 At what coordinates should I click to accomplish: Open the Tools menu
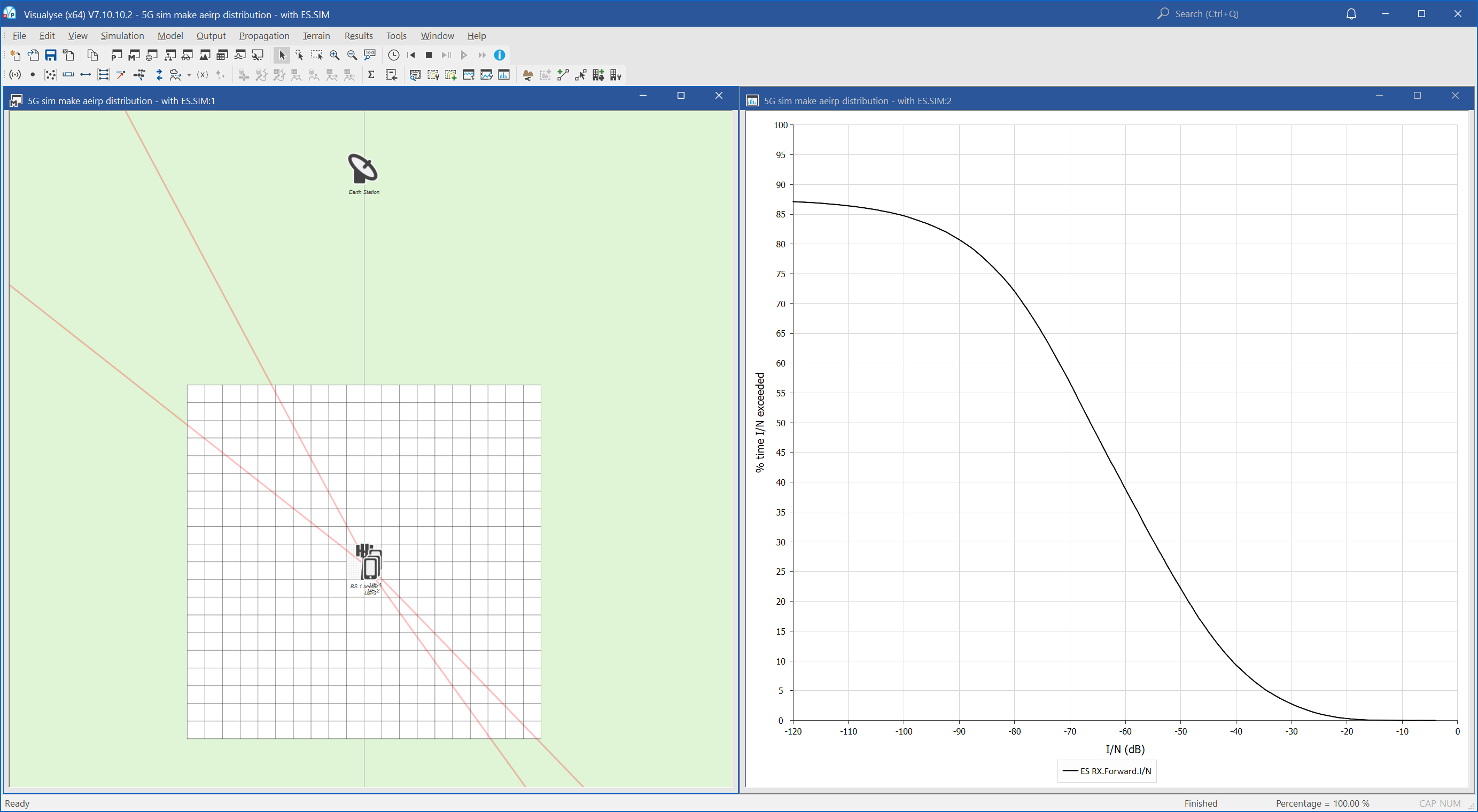pos(396,36)
